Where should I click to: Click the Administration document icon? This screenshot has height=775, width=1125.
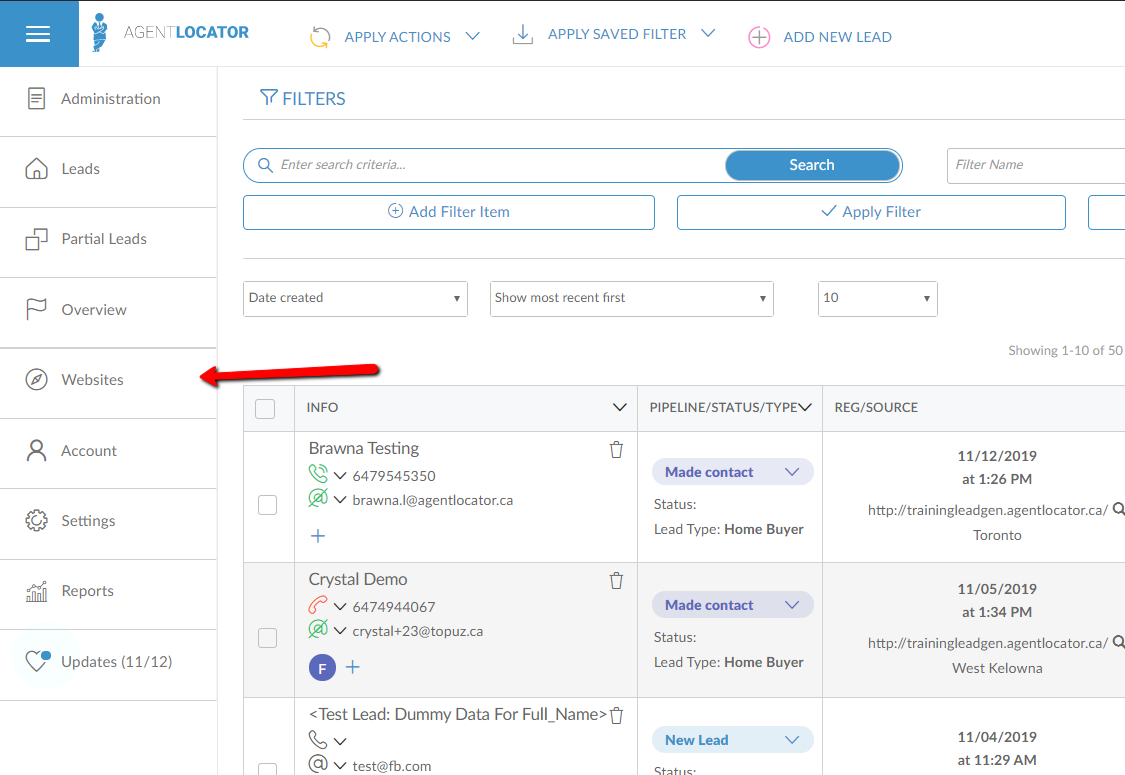(37, 98)
